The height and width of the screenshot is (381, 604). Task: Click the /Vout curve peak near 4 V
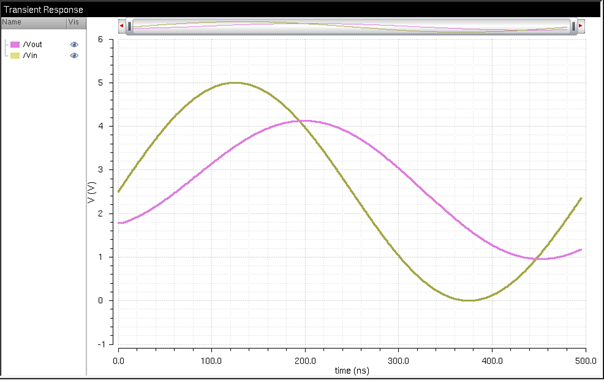click(x=305, y=121)
